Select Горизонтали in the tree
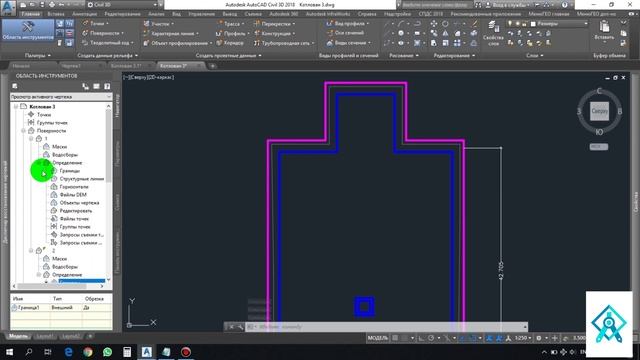The image size is (640, 360). click(74, 187)
